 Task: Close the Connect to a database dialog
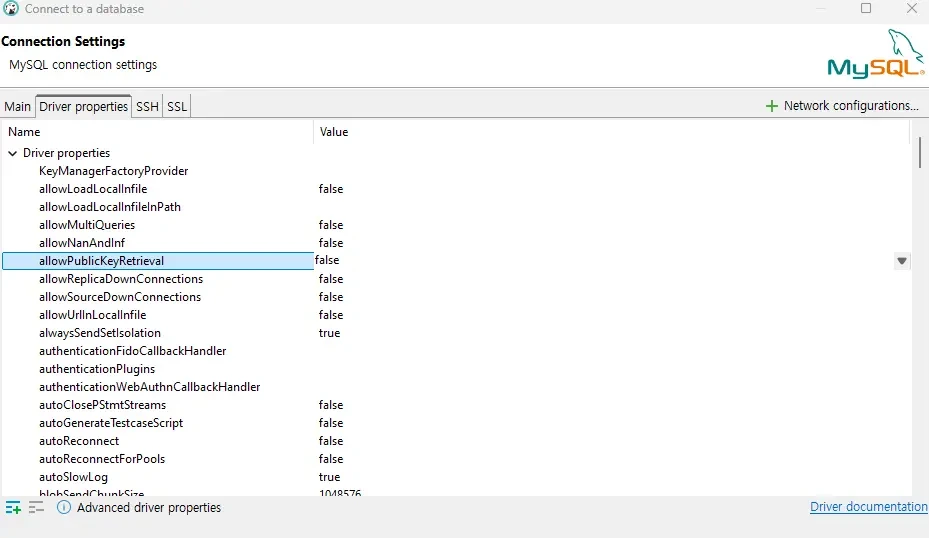coord(912,8)
